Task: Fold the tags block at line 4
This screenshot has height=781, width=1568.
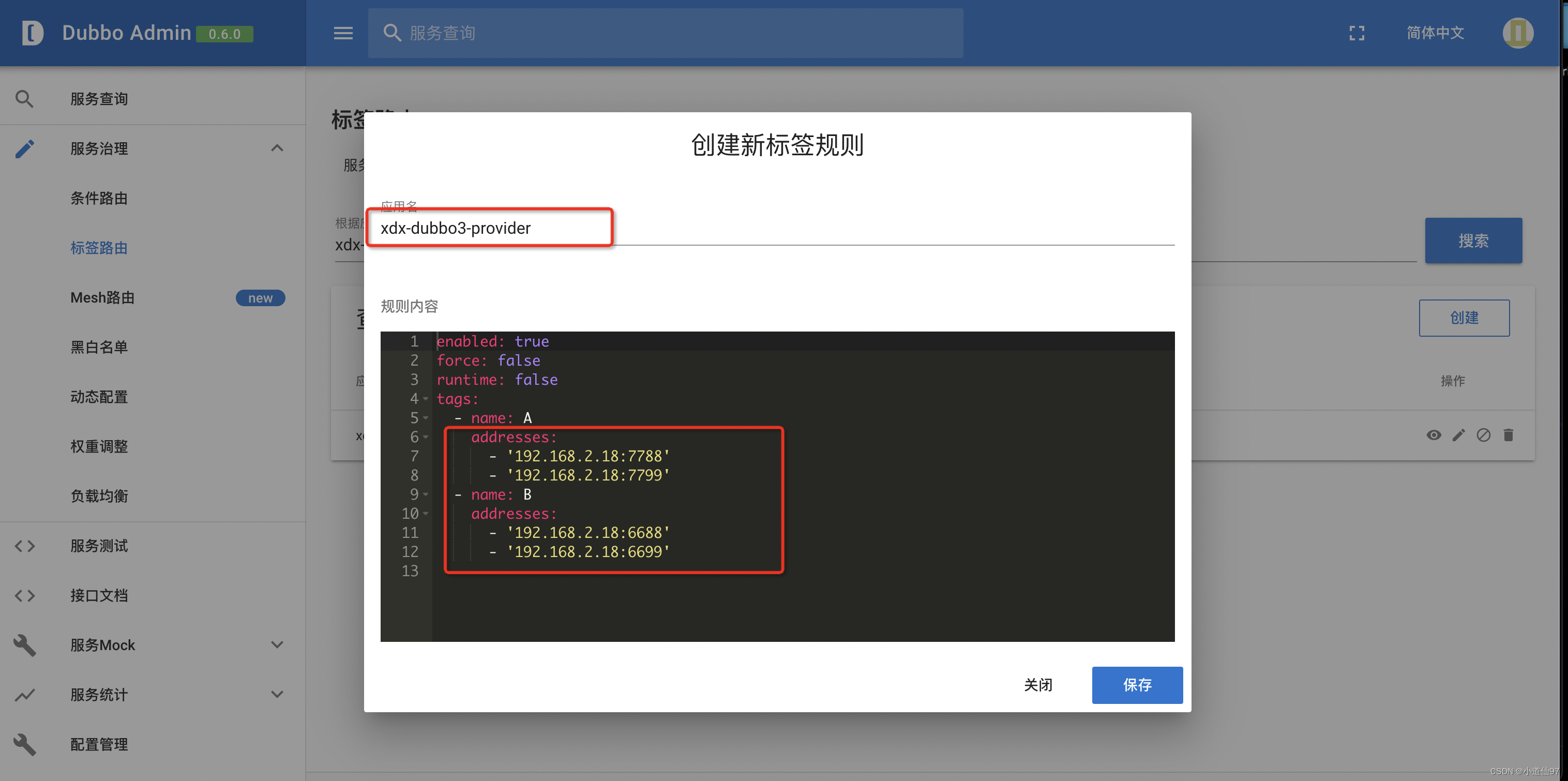Action: tap(426, 399)
